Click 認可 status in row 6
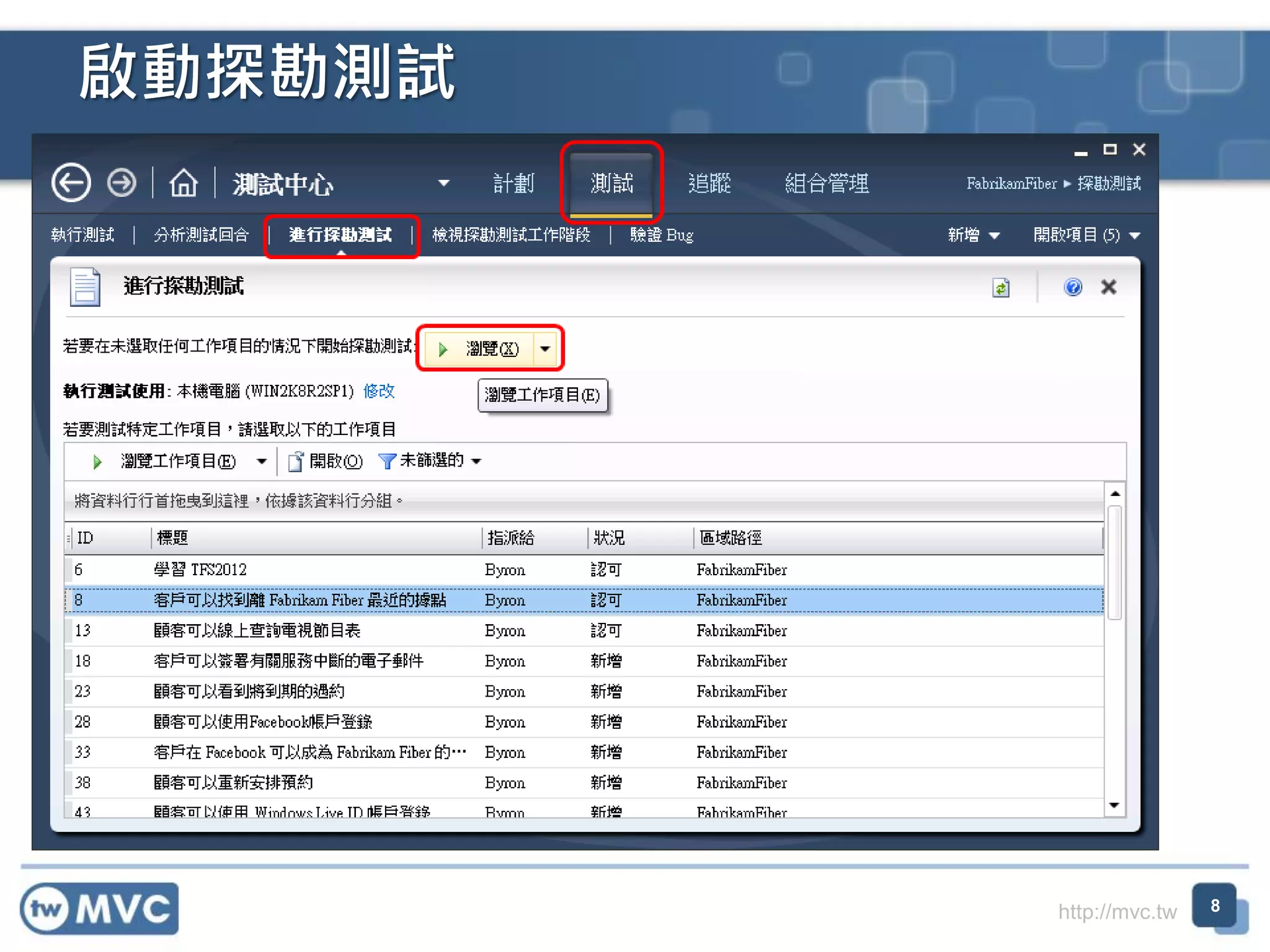The image size is (1270, 952). tap(606, 570)
